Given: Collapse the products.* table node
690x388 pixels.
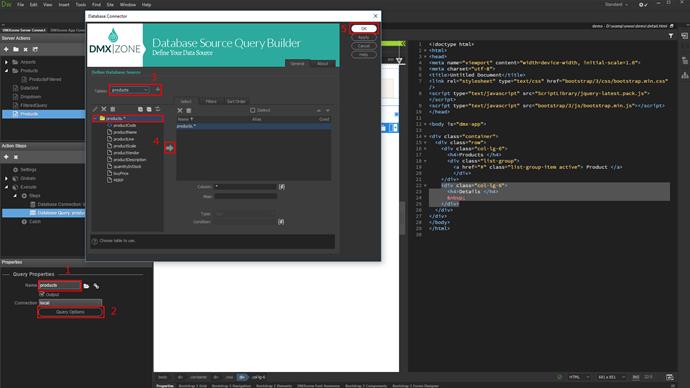Looking at the screenshot, I should [x=95, y=118].
